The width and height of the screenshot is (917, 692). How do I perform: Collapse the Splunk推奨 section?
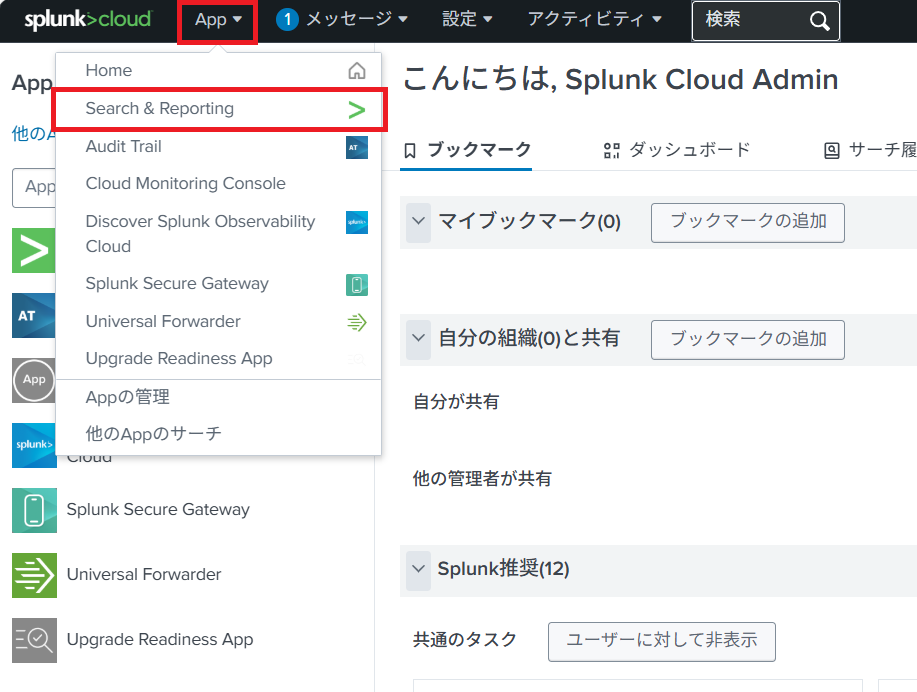[418, 569]
